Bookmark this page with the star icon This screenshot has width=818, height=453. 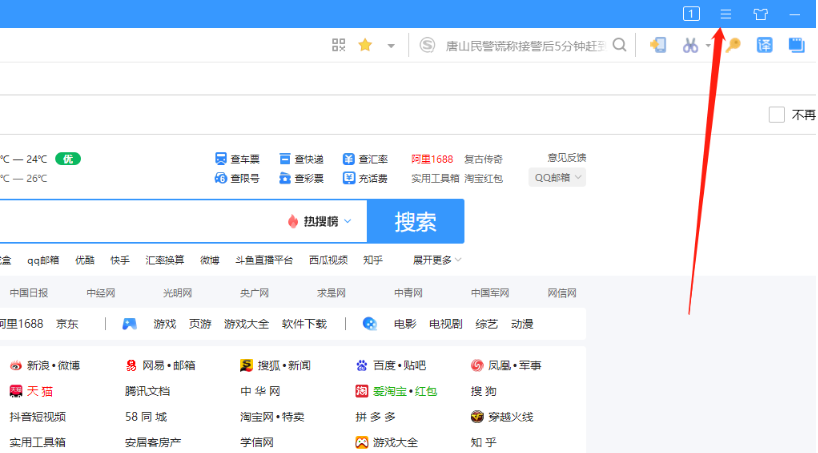[365, 45]
